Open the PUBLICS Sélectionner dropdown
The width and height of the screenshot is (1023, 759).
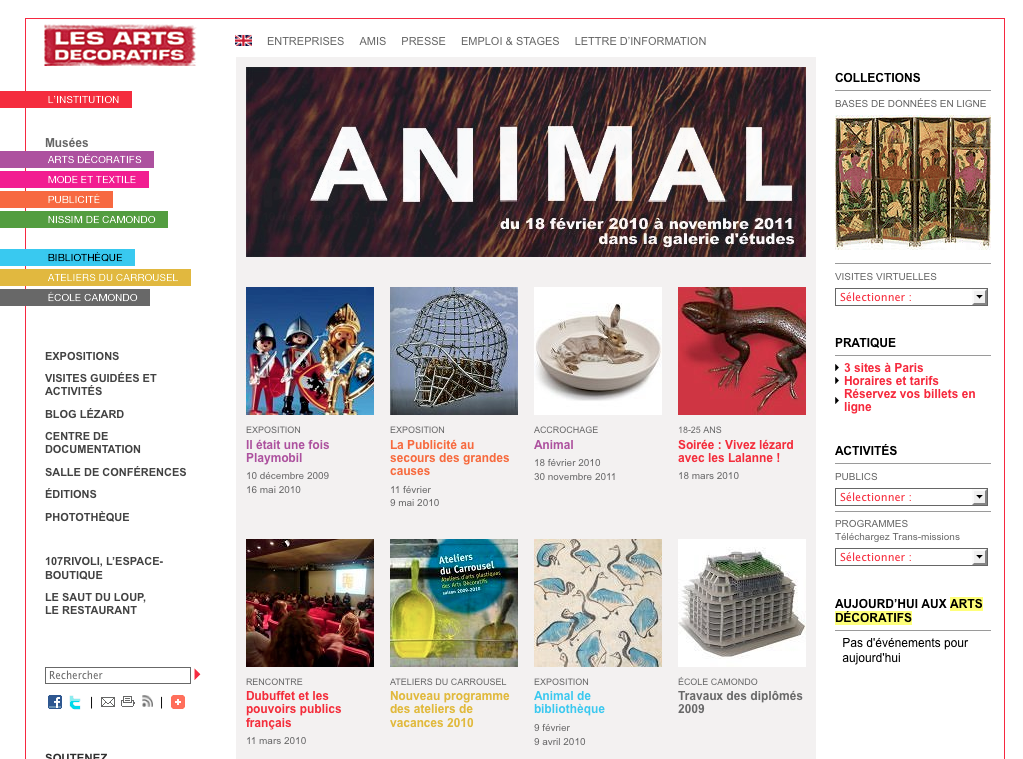[911, 497]
